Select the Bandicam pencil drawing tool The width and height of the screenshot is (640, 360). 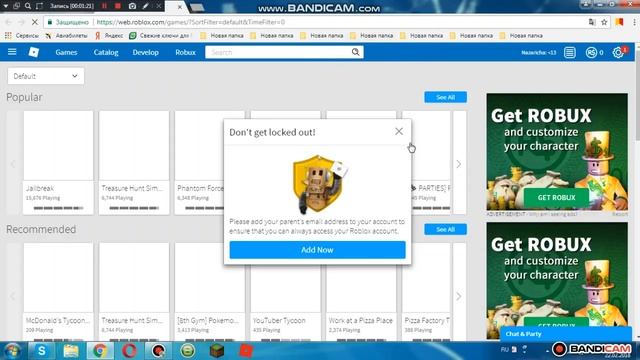pyautogui.click(x=146, y=6)
